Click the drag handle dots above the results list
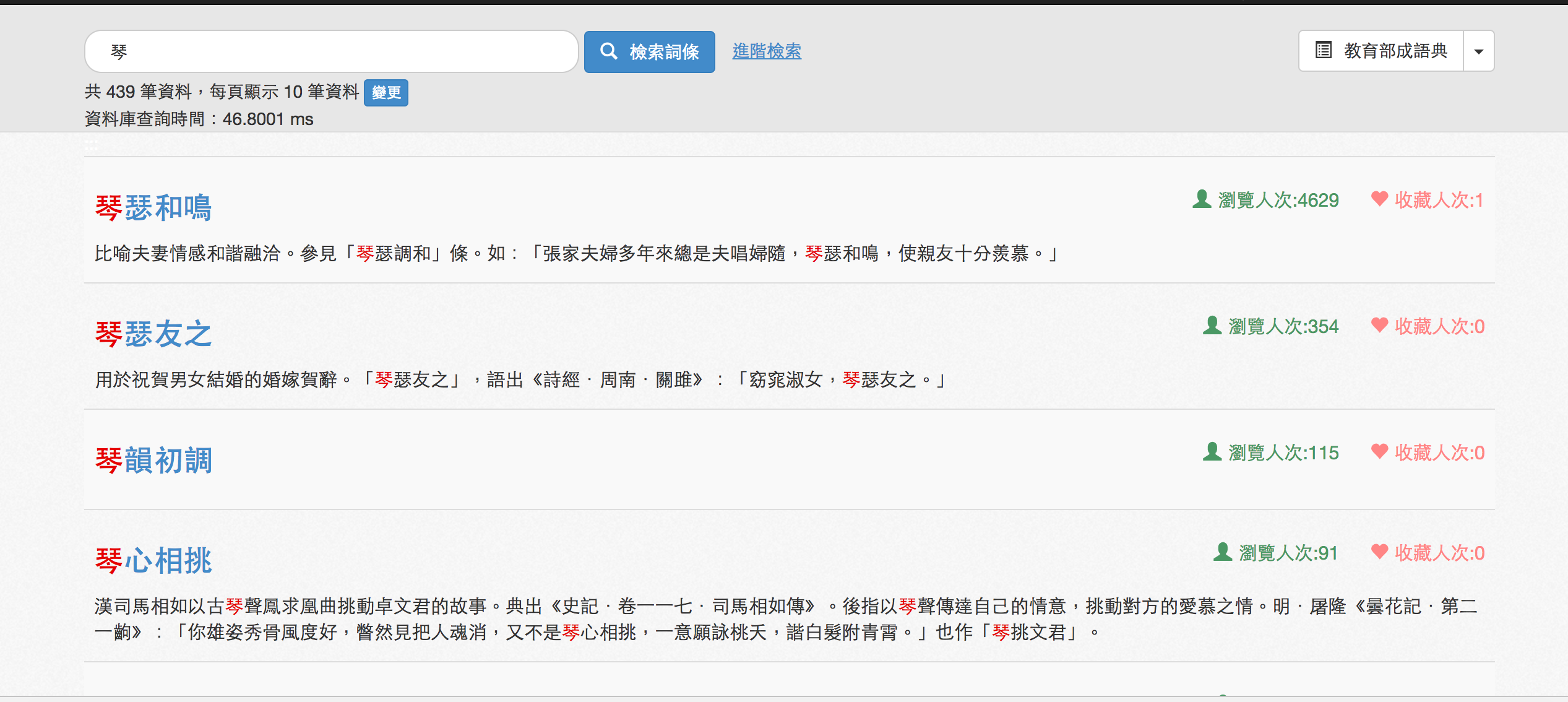The image size is (1568, 702). pos(90,146)
